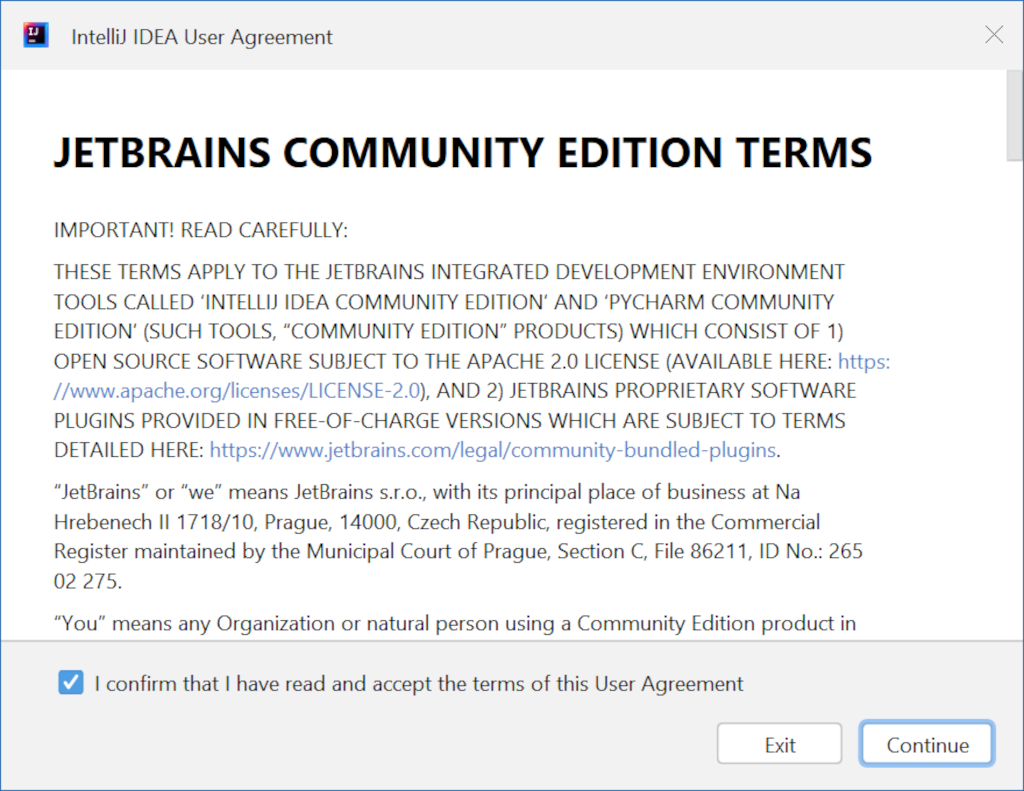Click the vertical scrollbar thumb
This screenshot has height=791, width=1024.
1014,116
